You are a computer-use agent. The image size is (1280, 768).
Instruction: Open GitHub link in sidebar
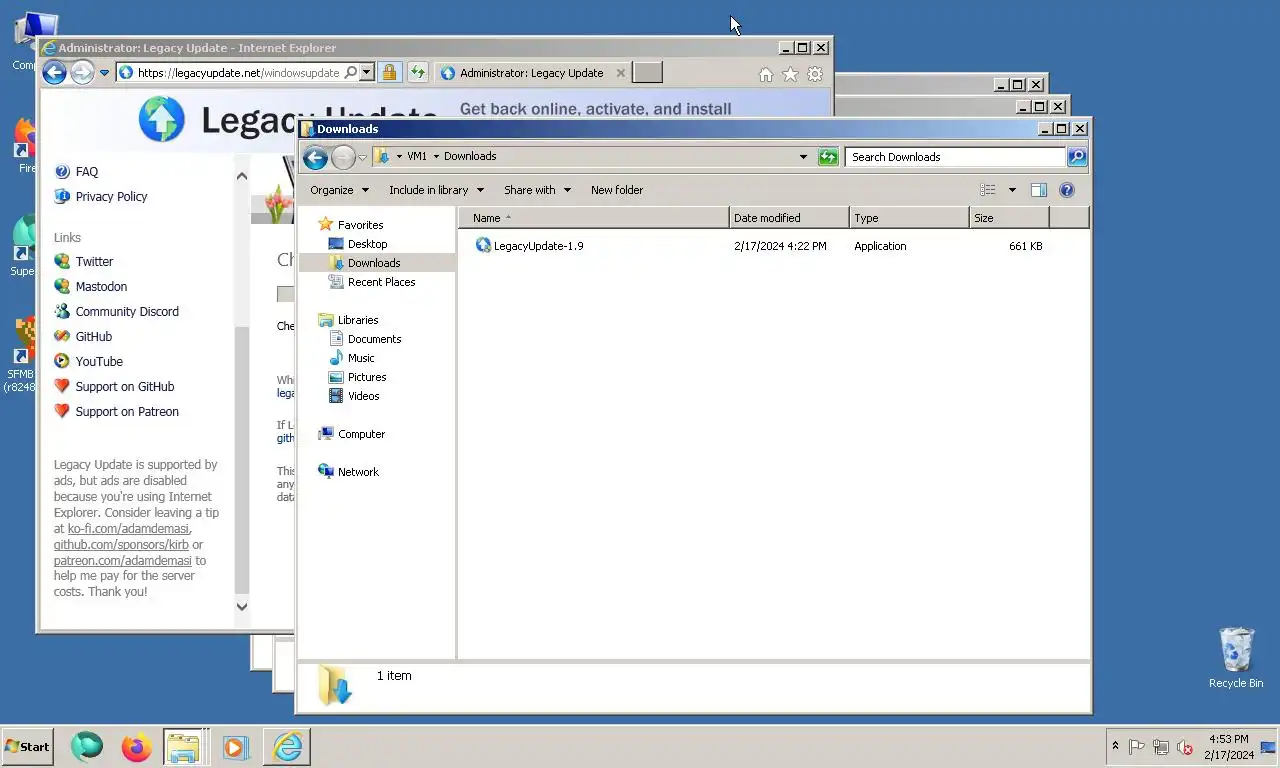[94, 337]
